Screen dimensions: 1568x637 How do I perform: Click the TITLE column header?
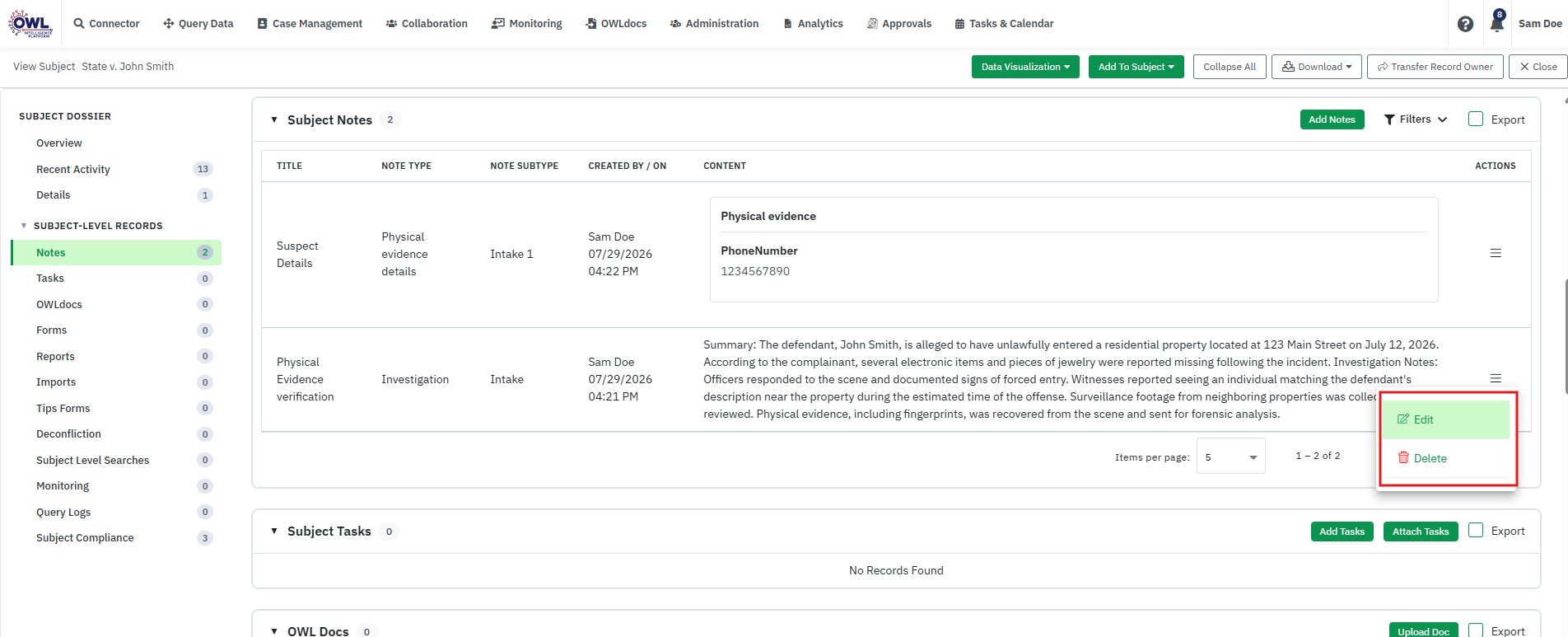pyautogui.click(x=289, y=166)
